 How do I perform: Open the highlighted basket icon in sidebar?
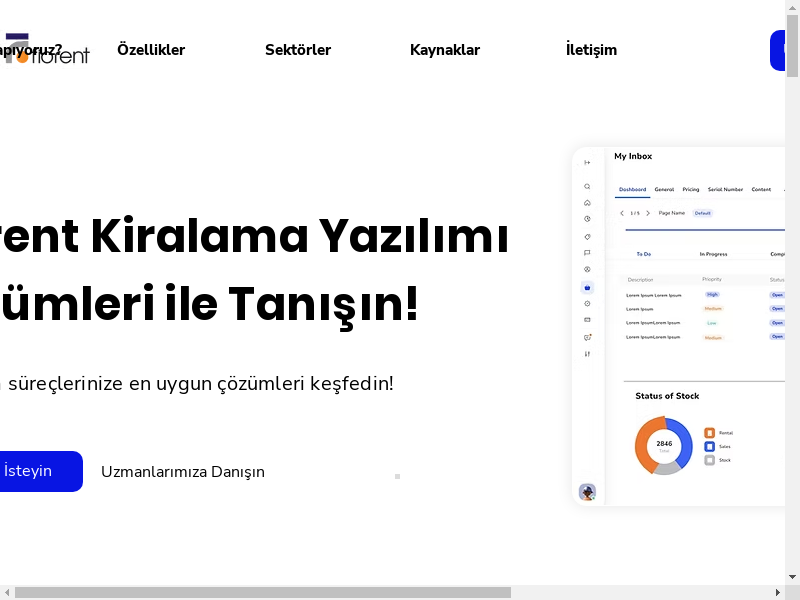[x=587, y=287]
